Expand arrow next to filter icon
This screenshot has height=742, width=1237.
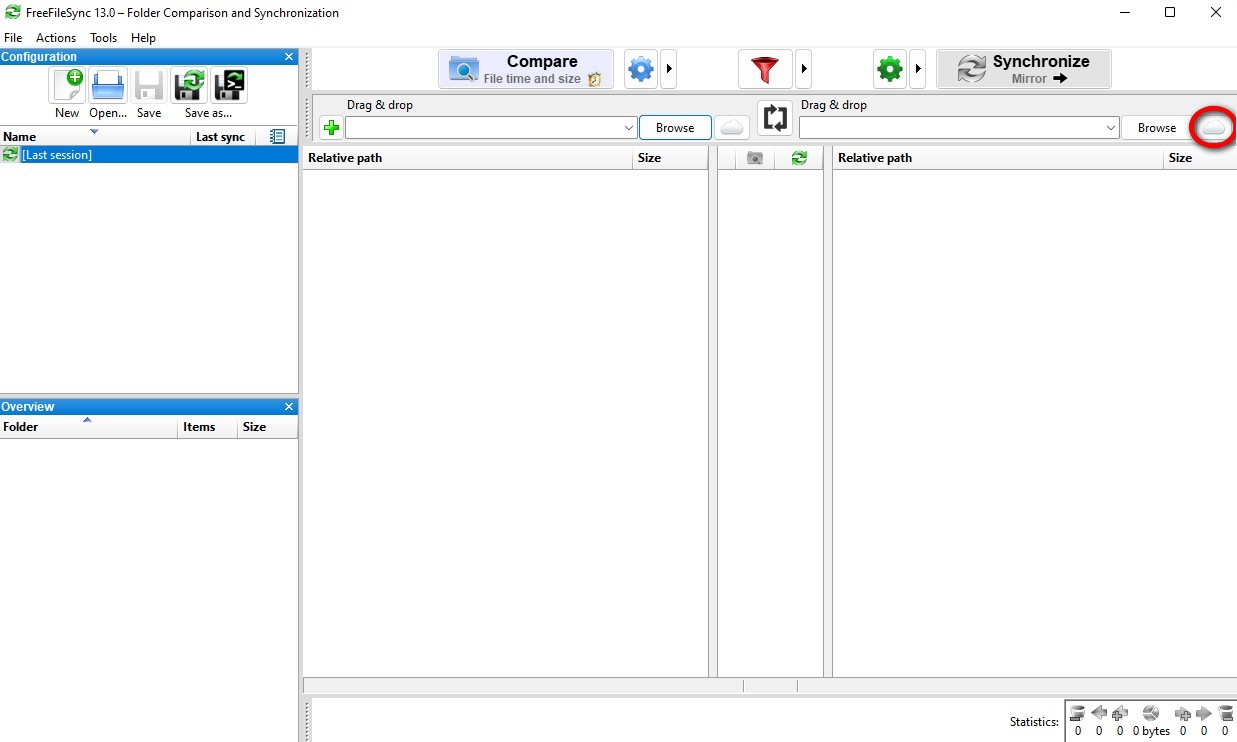pyautogui.click(x=803, y=70)
